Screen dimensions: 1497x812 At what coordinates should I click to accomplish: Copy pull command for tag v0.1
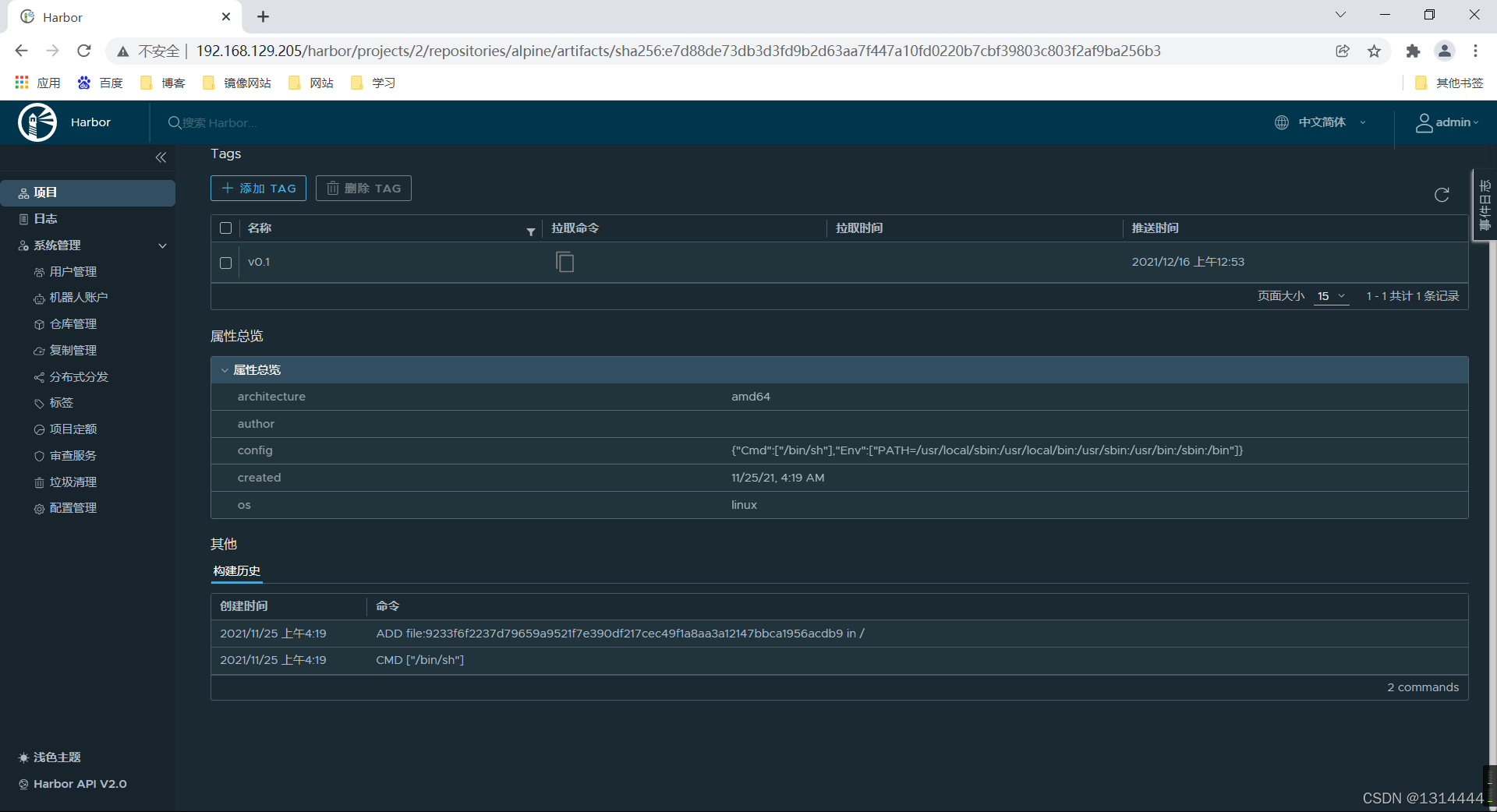[x=564, y=262]
